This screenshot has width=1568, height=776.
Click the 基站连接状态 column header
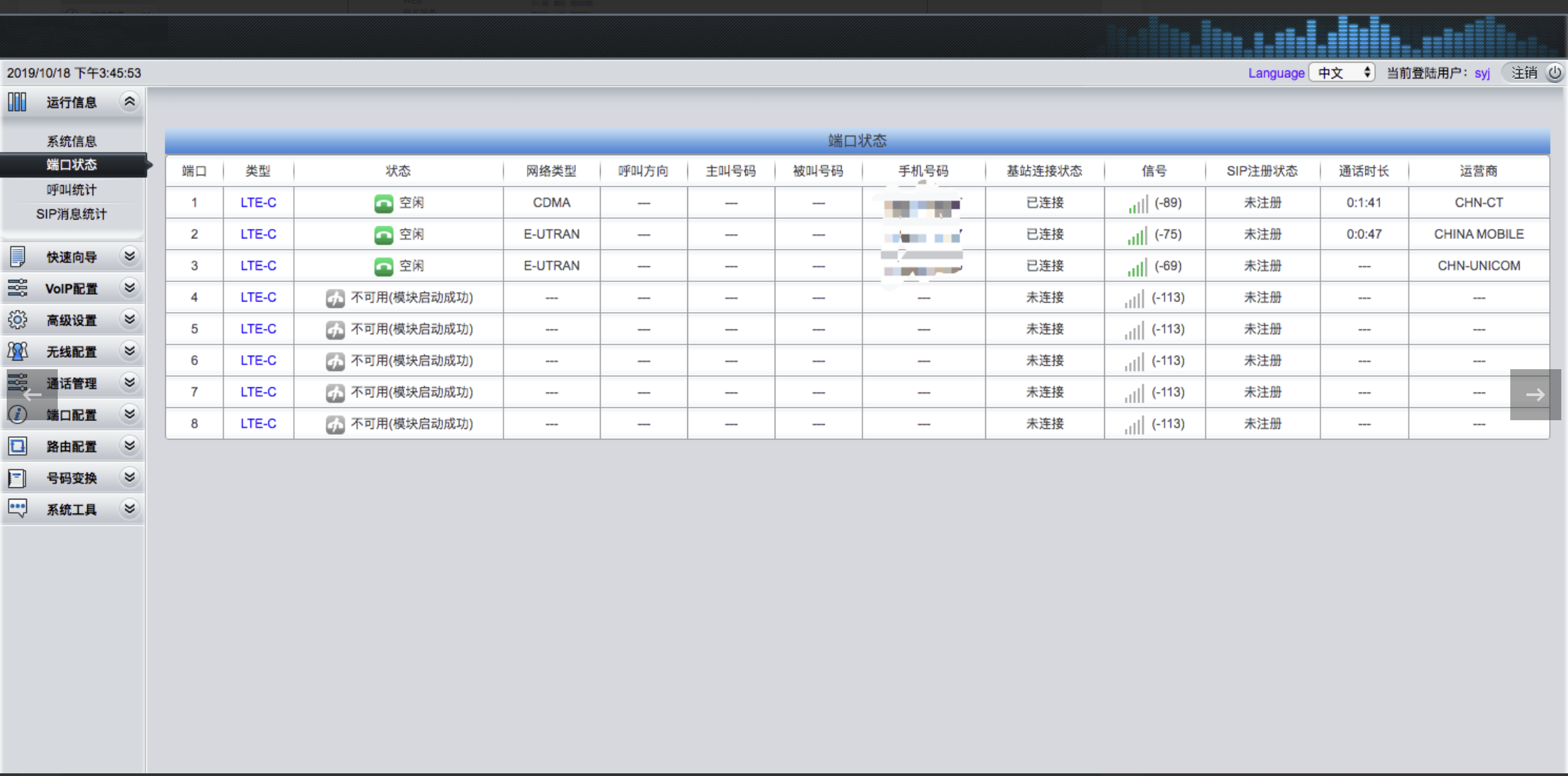pyautogui.click(x=1044, y=171)
